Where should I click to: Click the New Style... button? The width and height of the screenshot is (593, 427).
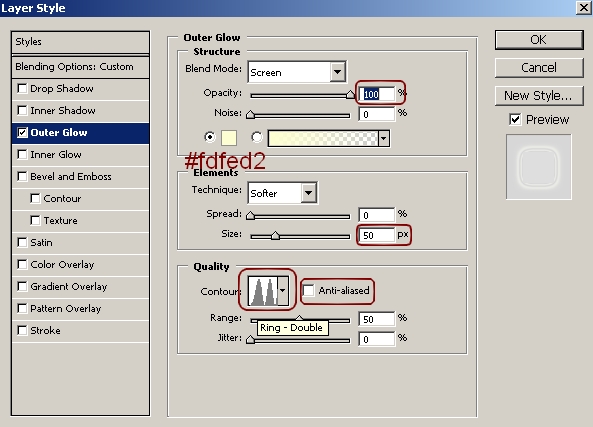coord(539,96)
